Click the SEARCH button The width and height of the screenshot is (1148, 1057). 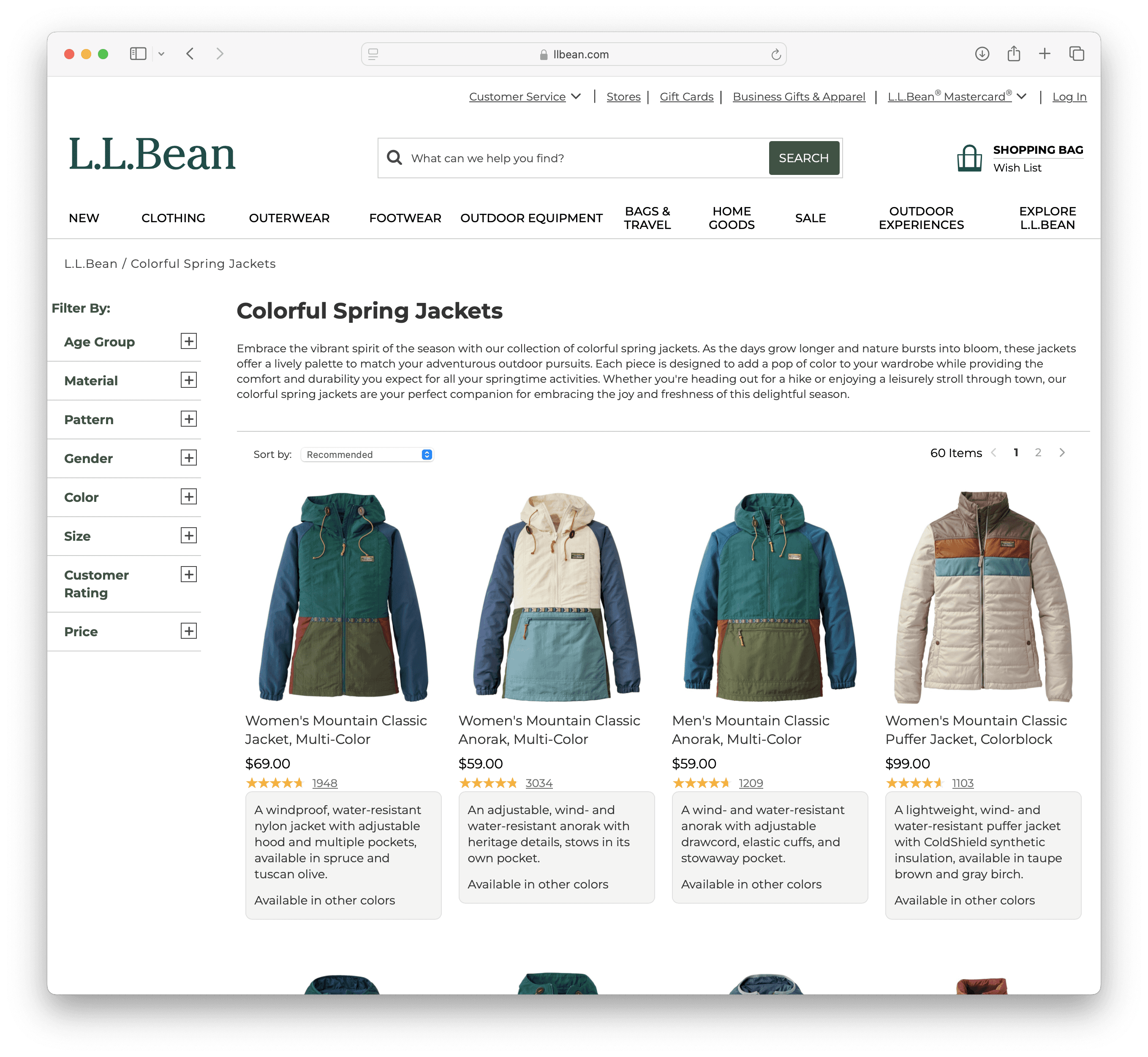click(x=803, y=158)
